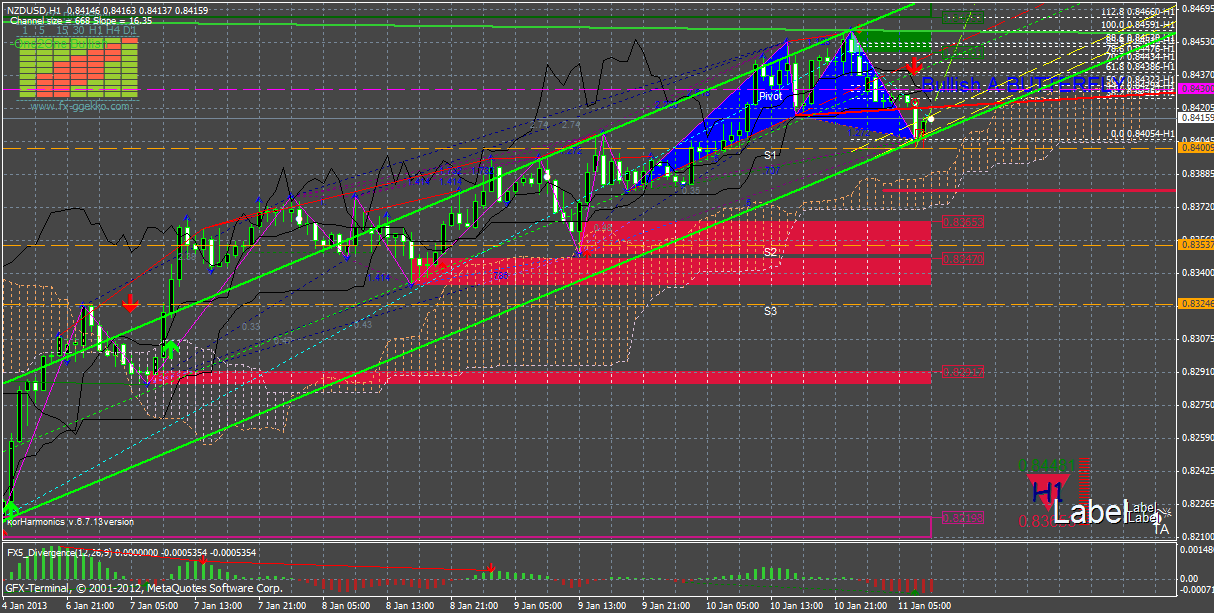The width and height of the screenshot is (1214, 613).
Task: Click the magenta 0.8430 price axis tag
Action: [1196, 88]
